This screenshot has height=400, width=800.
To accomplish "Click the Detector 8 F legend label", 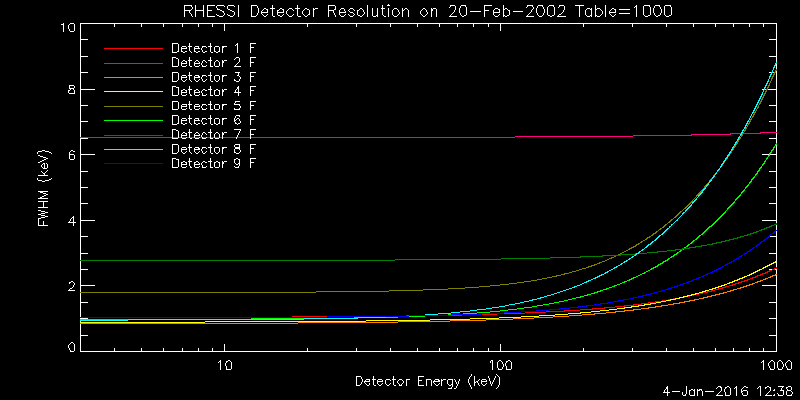I will point(213,148).
